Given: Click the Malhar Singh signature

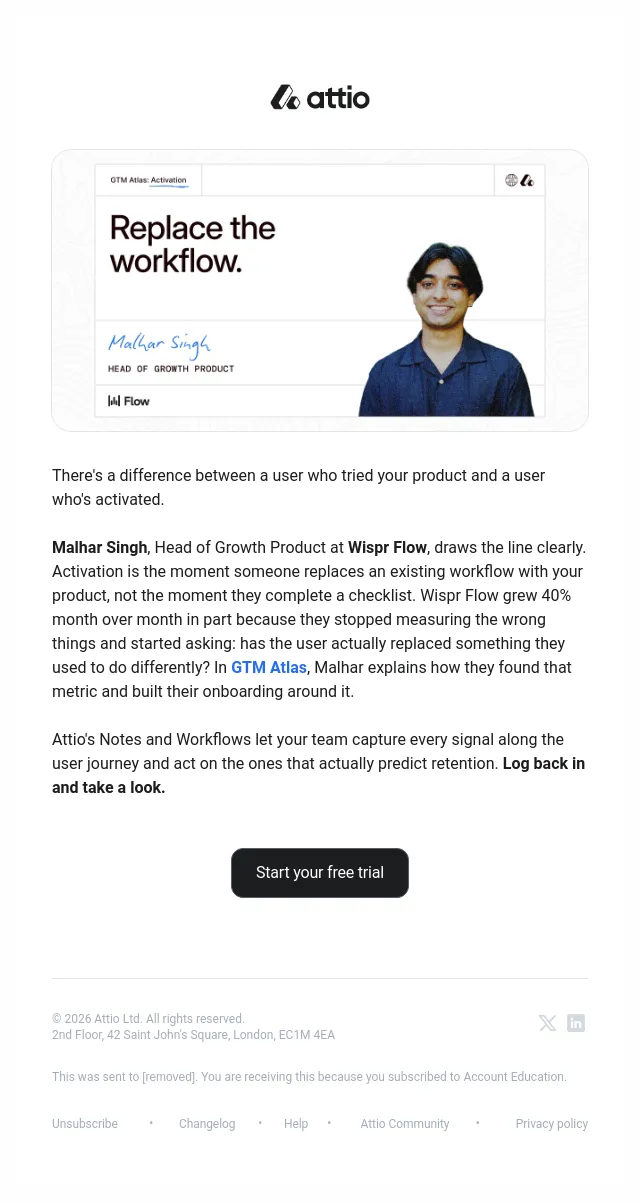Looking at the screenshot, I should tap(159, 344).
